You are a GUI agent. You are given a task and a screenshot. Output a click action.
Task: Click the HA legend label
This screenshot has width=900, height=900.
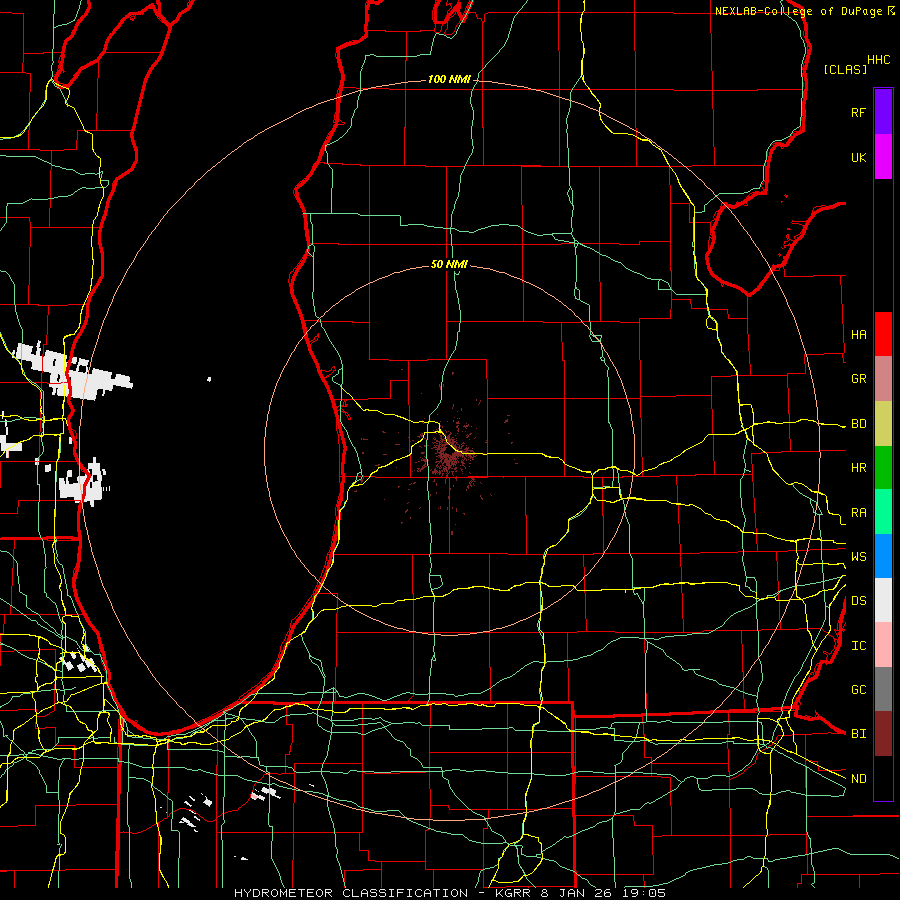(859, 334)
